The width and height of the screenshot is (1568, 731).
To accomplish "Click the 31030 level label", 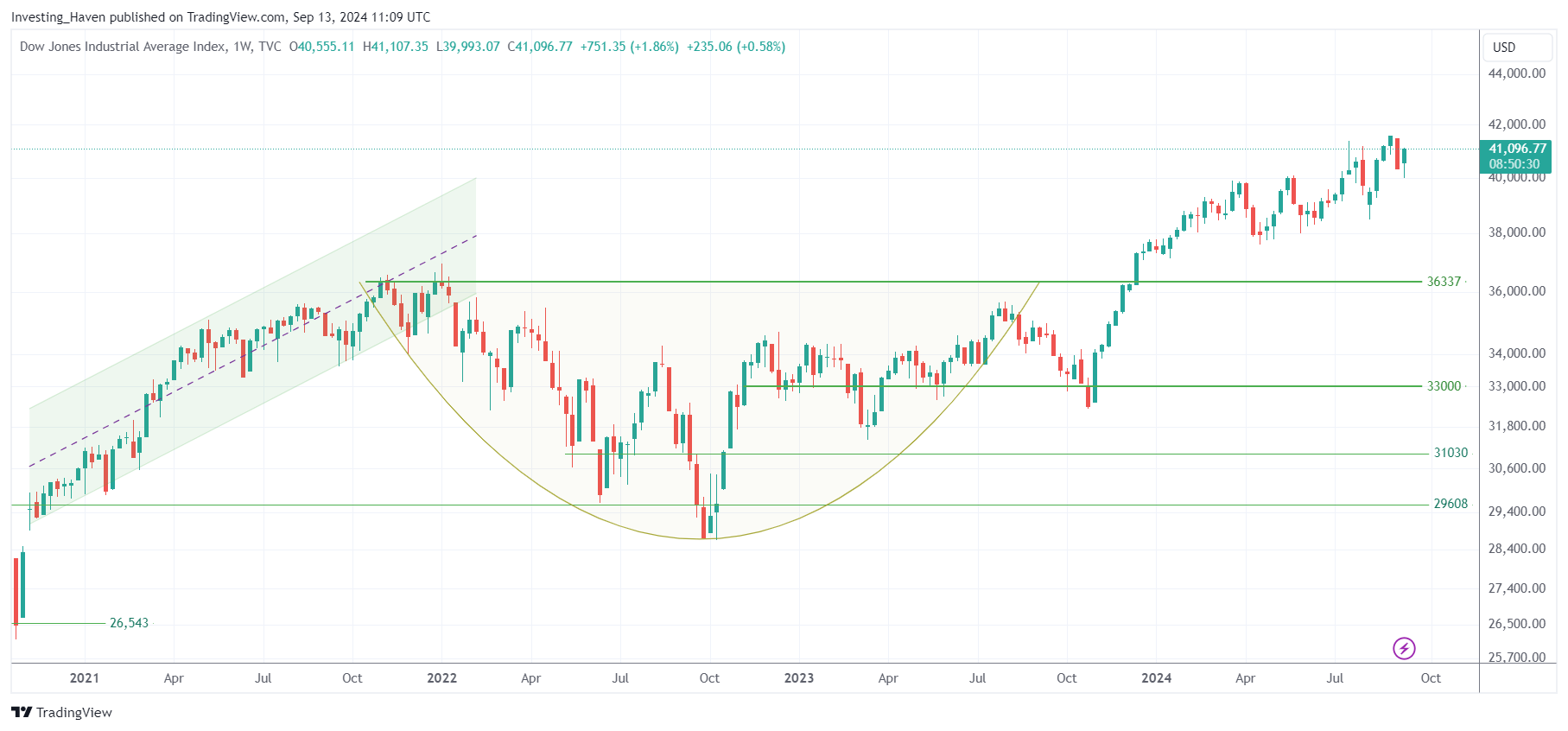I will 1451,453.
